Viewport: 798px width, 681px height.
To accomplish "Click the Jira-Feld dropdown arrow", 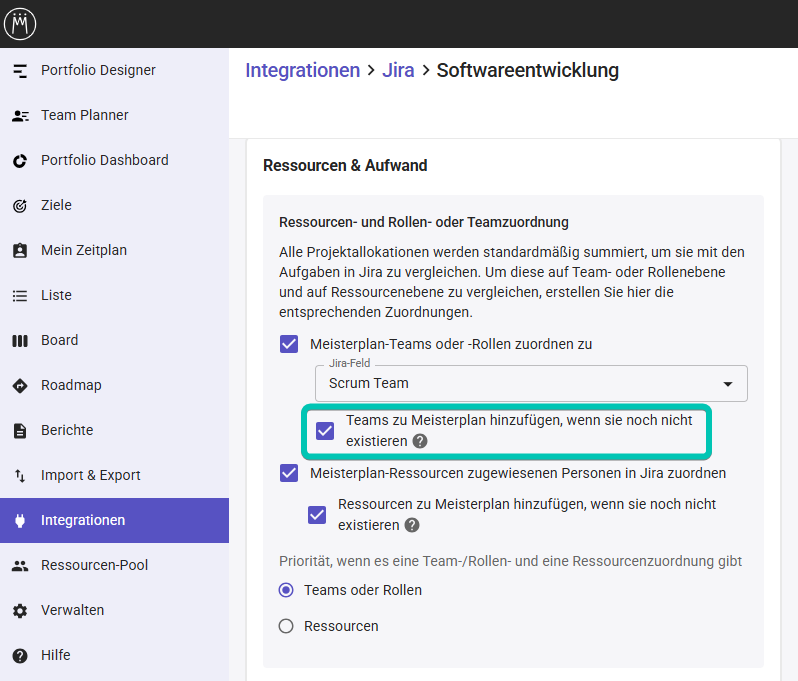I will (x=728, y=384).
